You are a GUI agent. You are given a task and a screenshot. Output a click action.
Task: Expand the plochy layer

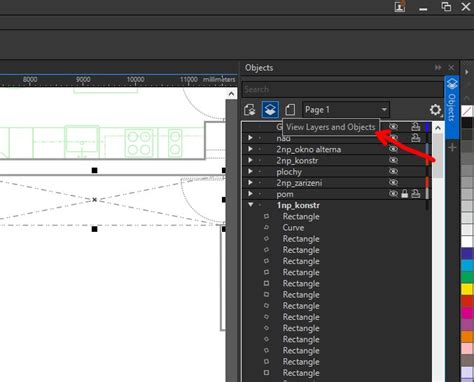point(250,171)
